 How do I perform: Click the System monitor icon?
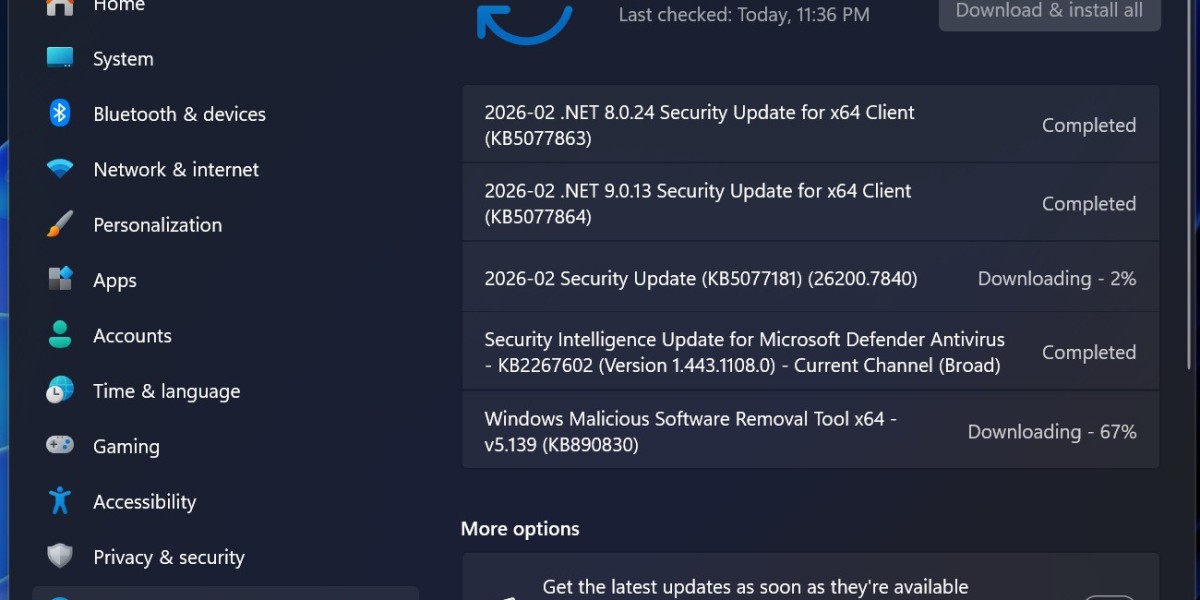pos(60,58)
